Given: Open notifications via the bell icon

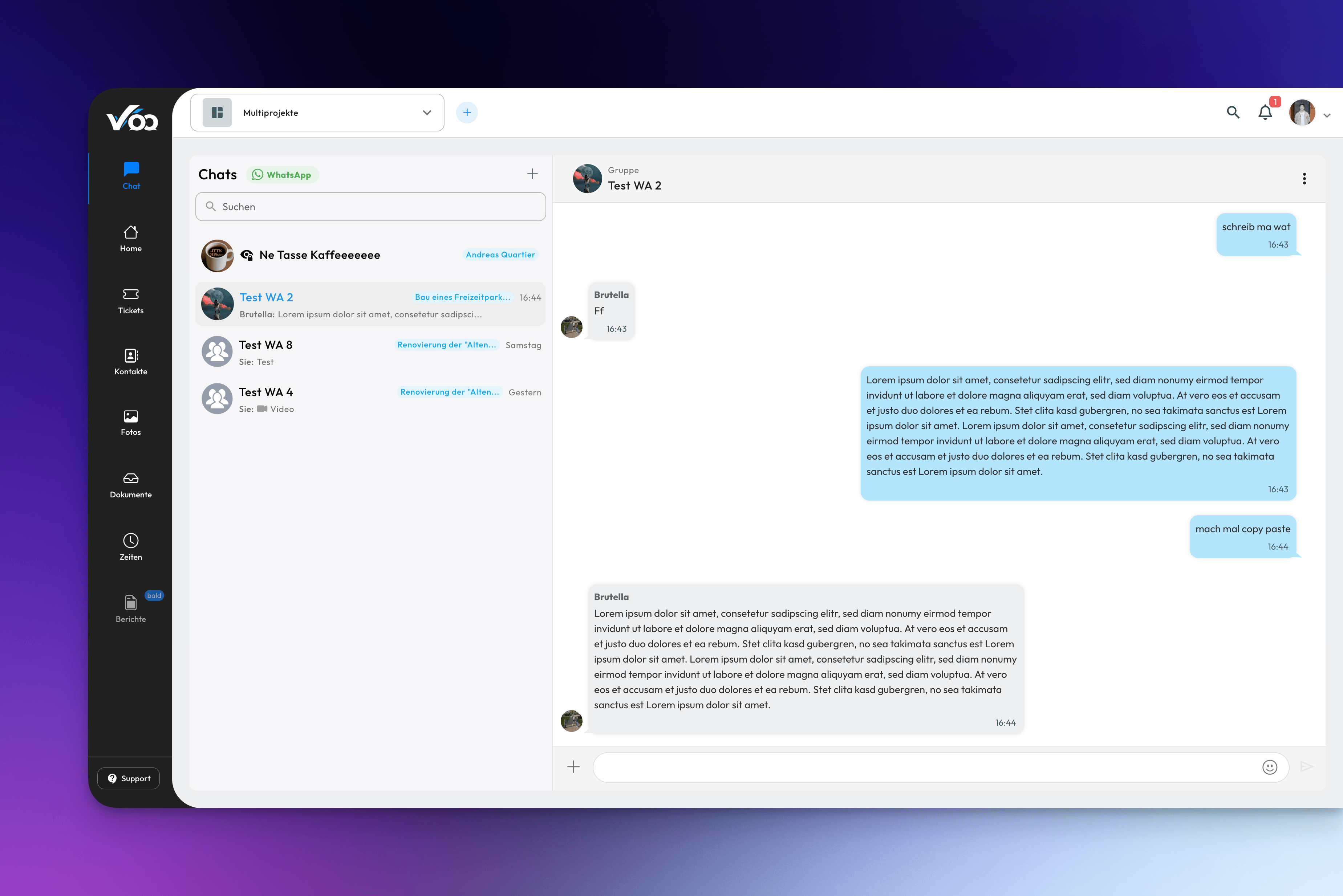Looking at the screenshot, I should [1265, 113].
